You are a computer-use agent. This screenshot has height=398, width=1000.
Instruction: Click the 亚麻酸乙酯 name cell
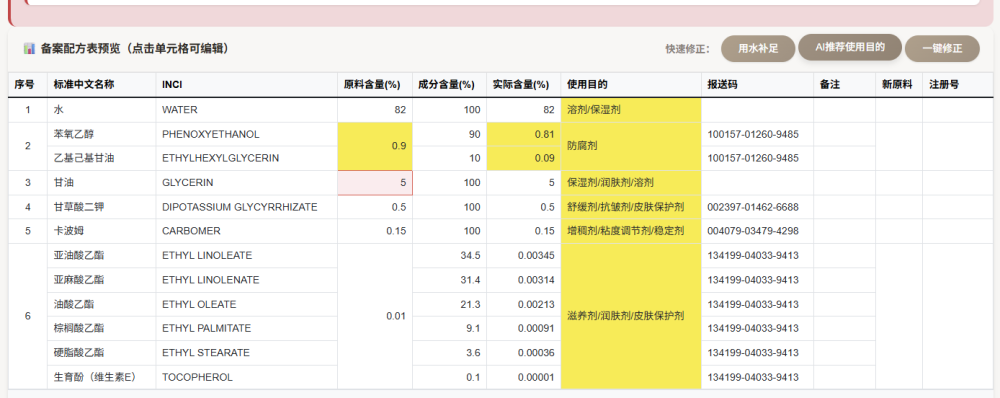pos(101,280)
